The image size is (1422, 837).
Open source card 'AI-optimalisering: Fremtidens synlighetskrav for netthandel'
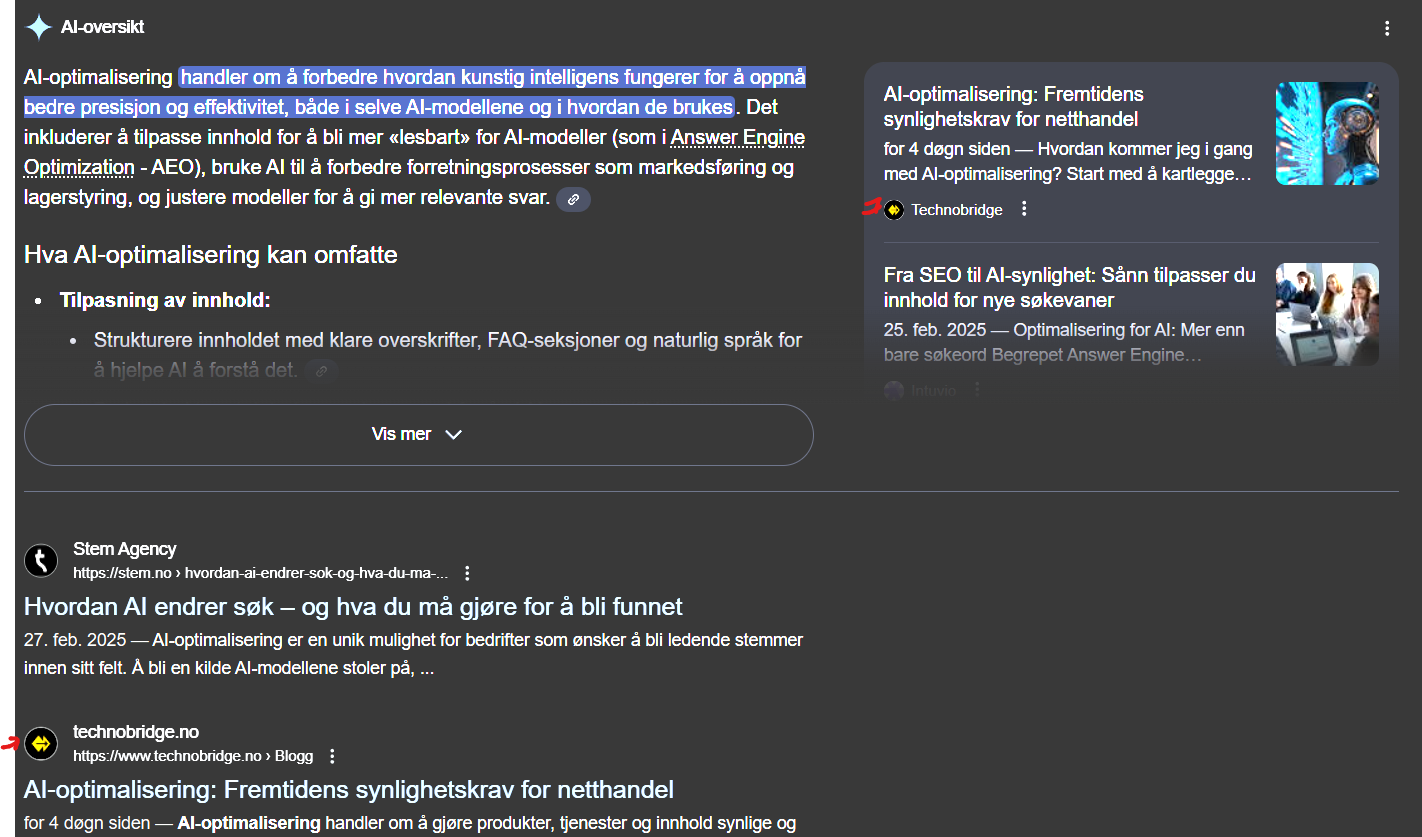pos(1013,107)
